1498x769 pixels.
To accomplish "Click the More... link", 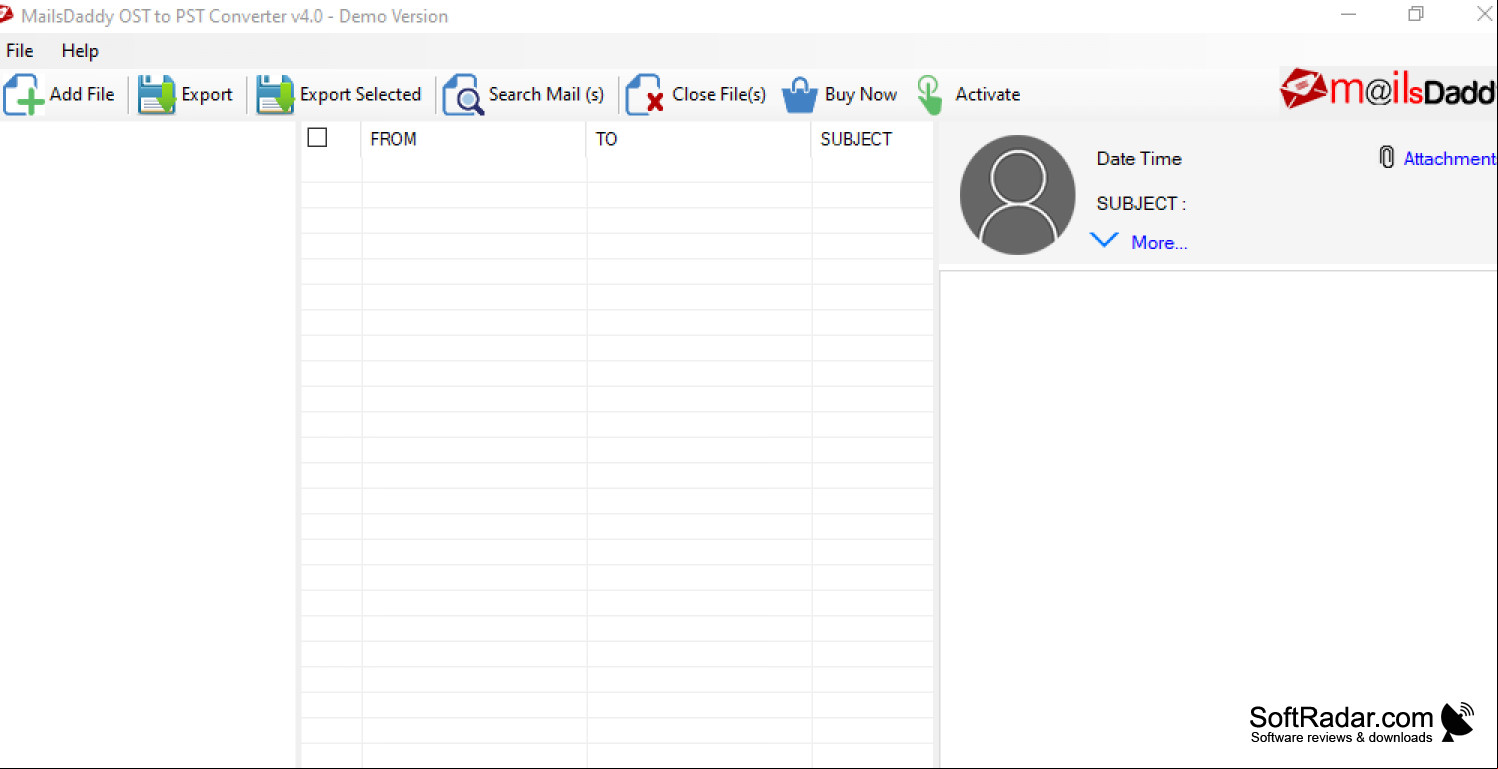I will click(1159, 242).
